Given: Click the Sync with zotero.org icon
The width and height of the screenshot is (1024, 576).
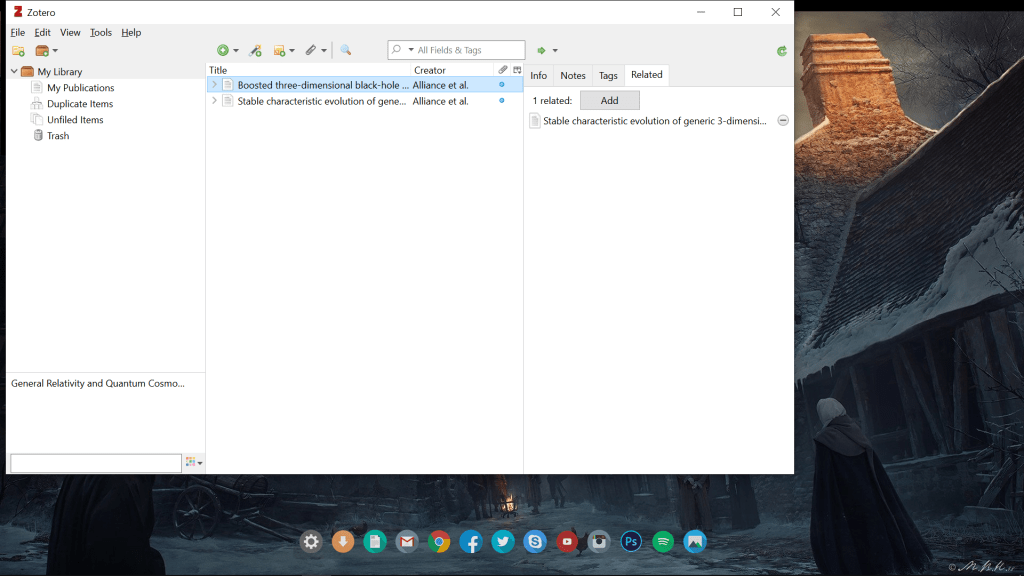Looking at the screenshot, I should click(x=781, y=51).
